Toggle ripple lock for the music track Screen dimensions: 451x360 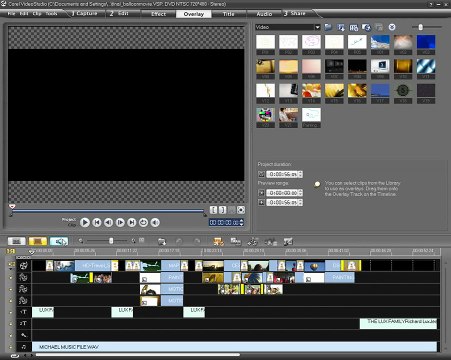(11, 347)
